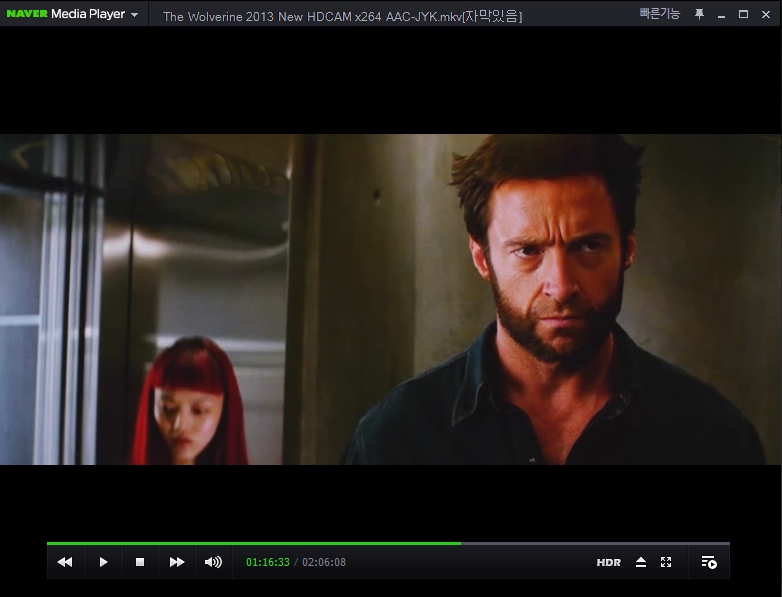Click the current time 01:16:33 display
The height and width of the screenshot is (597, 782).
click(268, 562)
